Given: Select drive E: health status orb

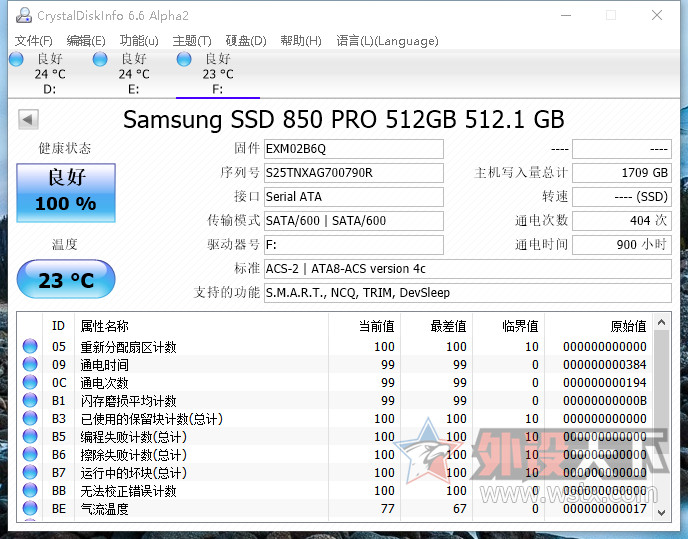Looking at the screenshot, I should (100, 59).
